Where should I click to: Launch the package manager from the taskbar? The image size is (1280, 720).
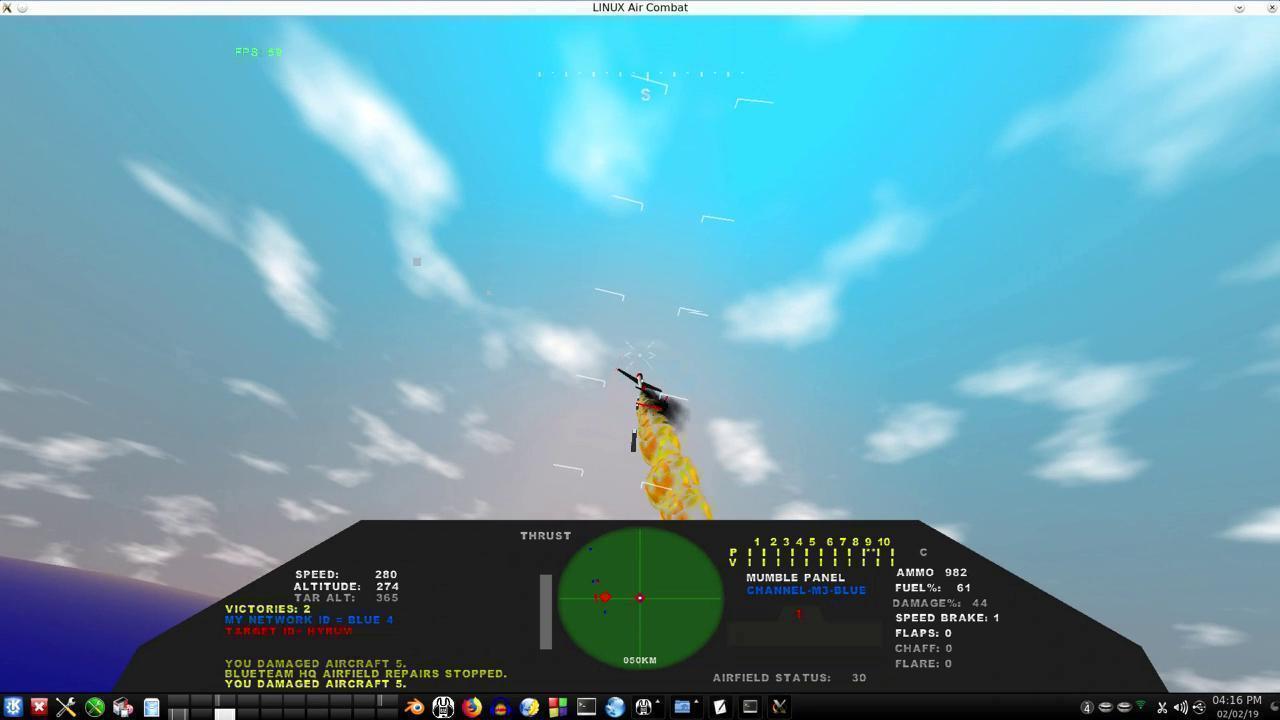(x=122, y=708)
